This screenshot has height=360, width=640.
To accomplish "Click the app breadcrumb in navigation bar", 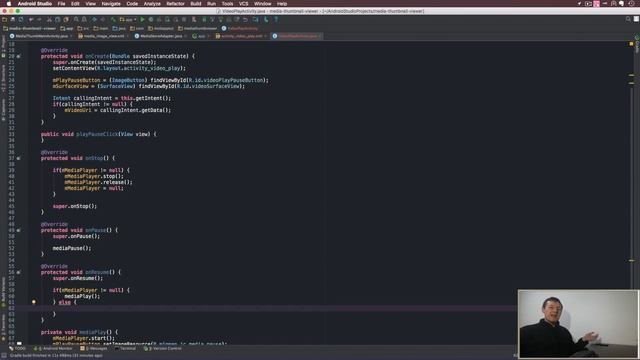I will point(67,28).
